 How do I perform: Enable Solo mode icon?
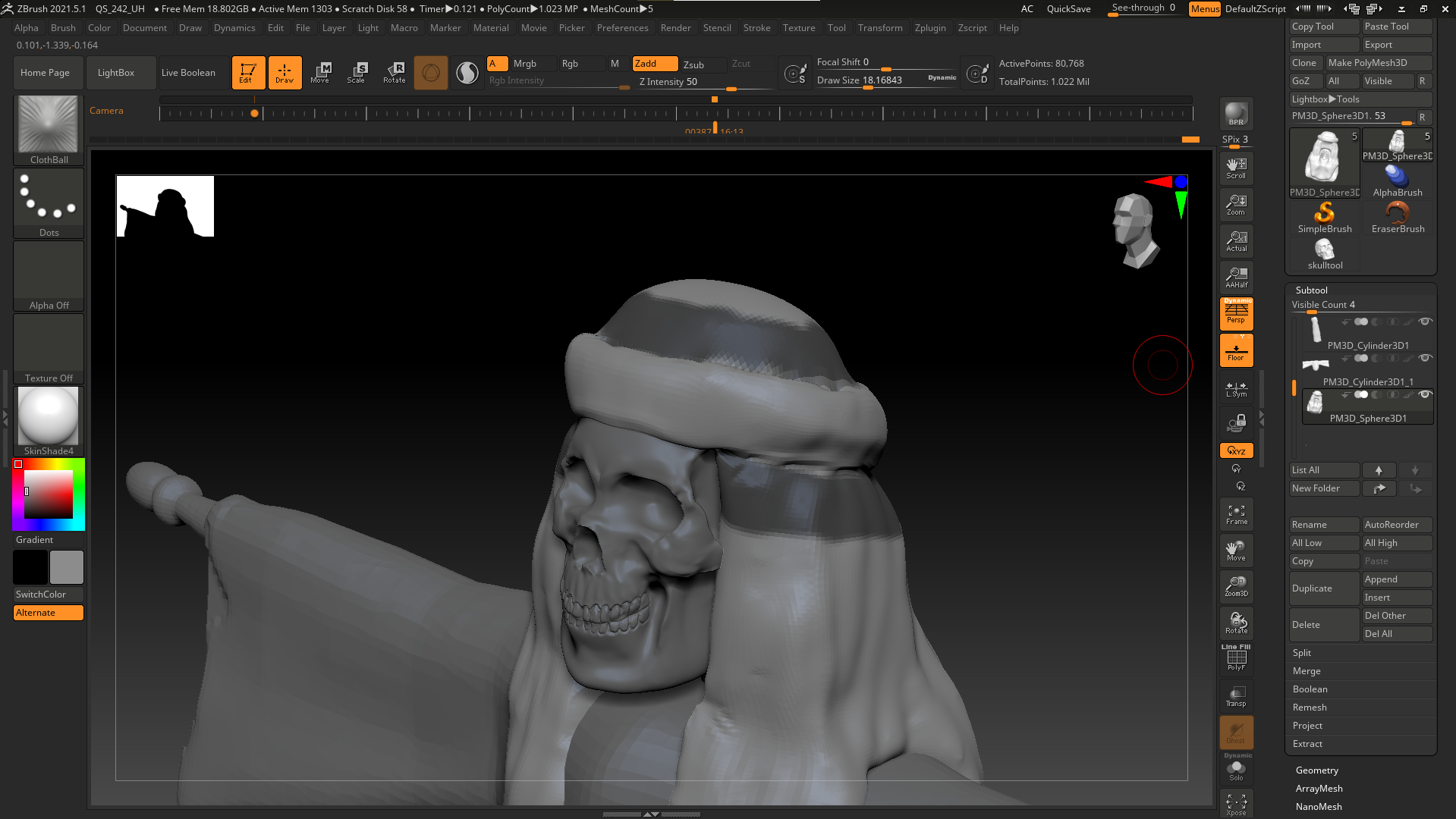click(1236, 770)
